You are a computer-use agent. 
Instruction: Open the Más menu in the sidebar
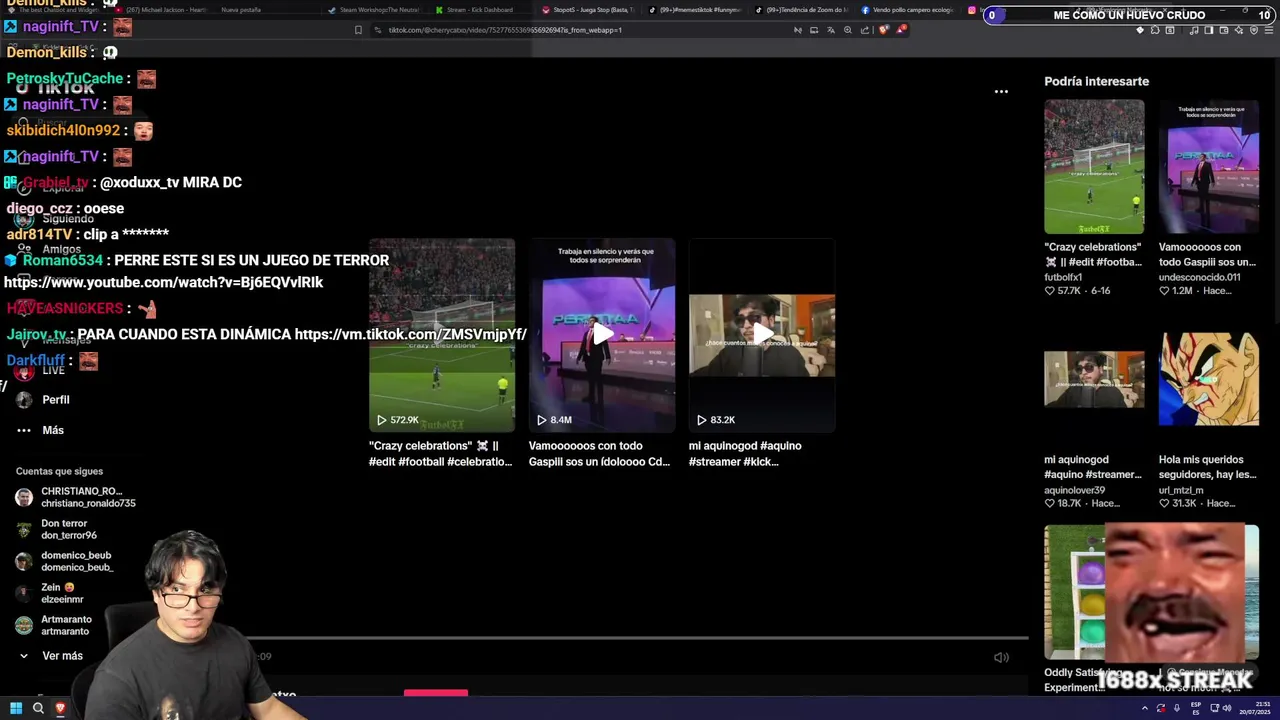[x=40, y=430]
